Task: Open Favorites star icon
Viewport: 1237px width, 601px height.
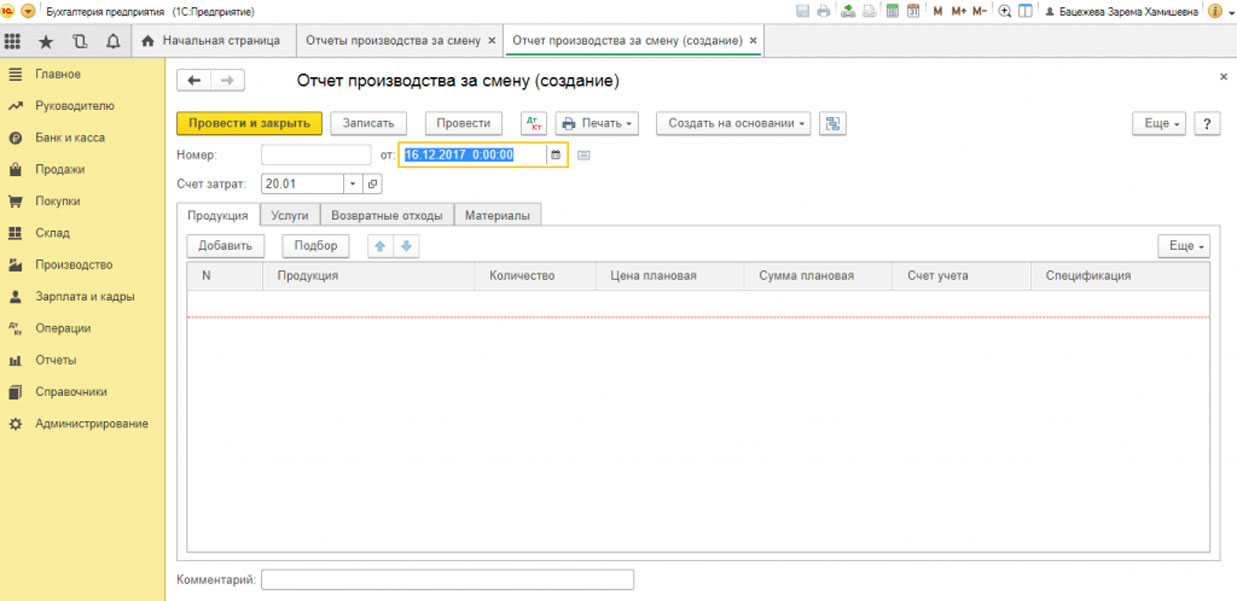Action: [x=46, y=41]
